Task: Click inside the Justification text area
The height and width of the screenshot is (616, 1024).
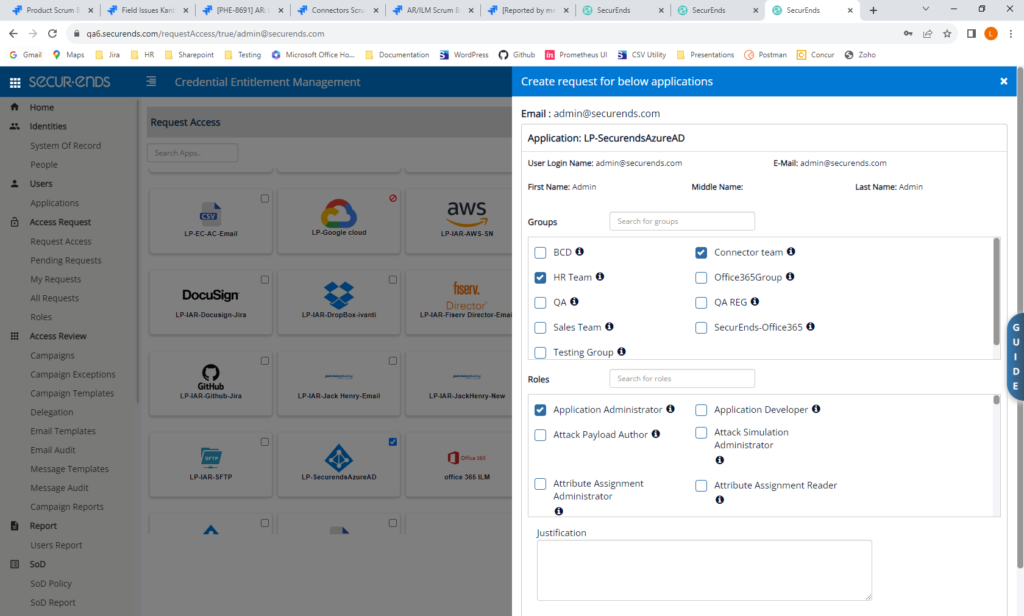Action: [704, 570]
